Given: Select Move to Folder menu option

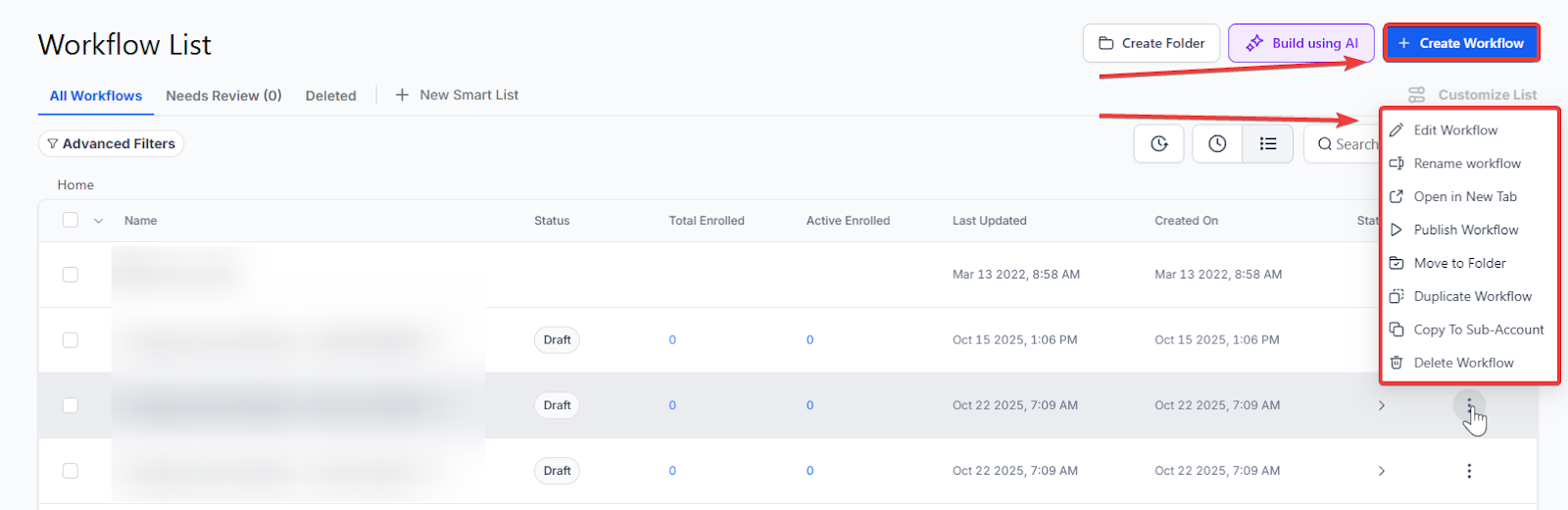Looking at the screenshot, I should point(1459,263).
